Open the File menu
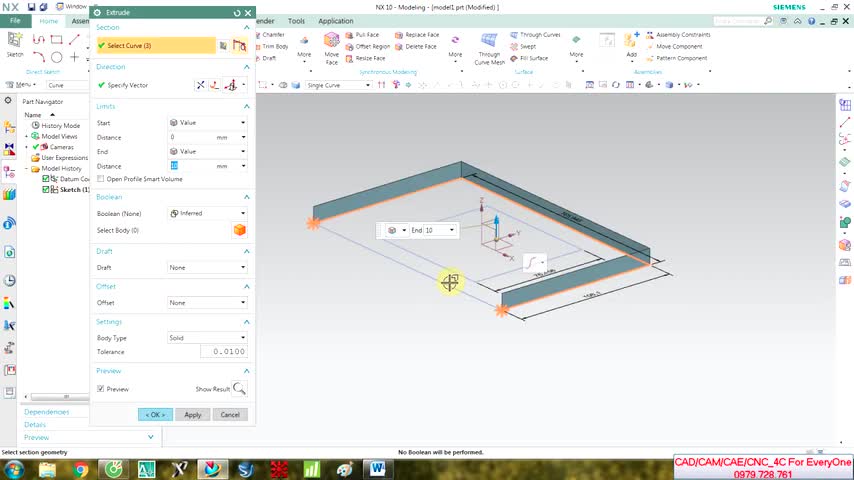The height and width of the screenshot is (480, 854). [15, 21]
